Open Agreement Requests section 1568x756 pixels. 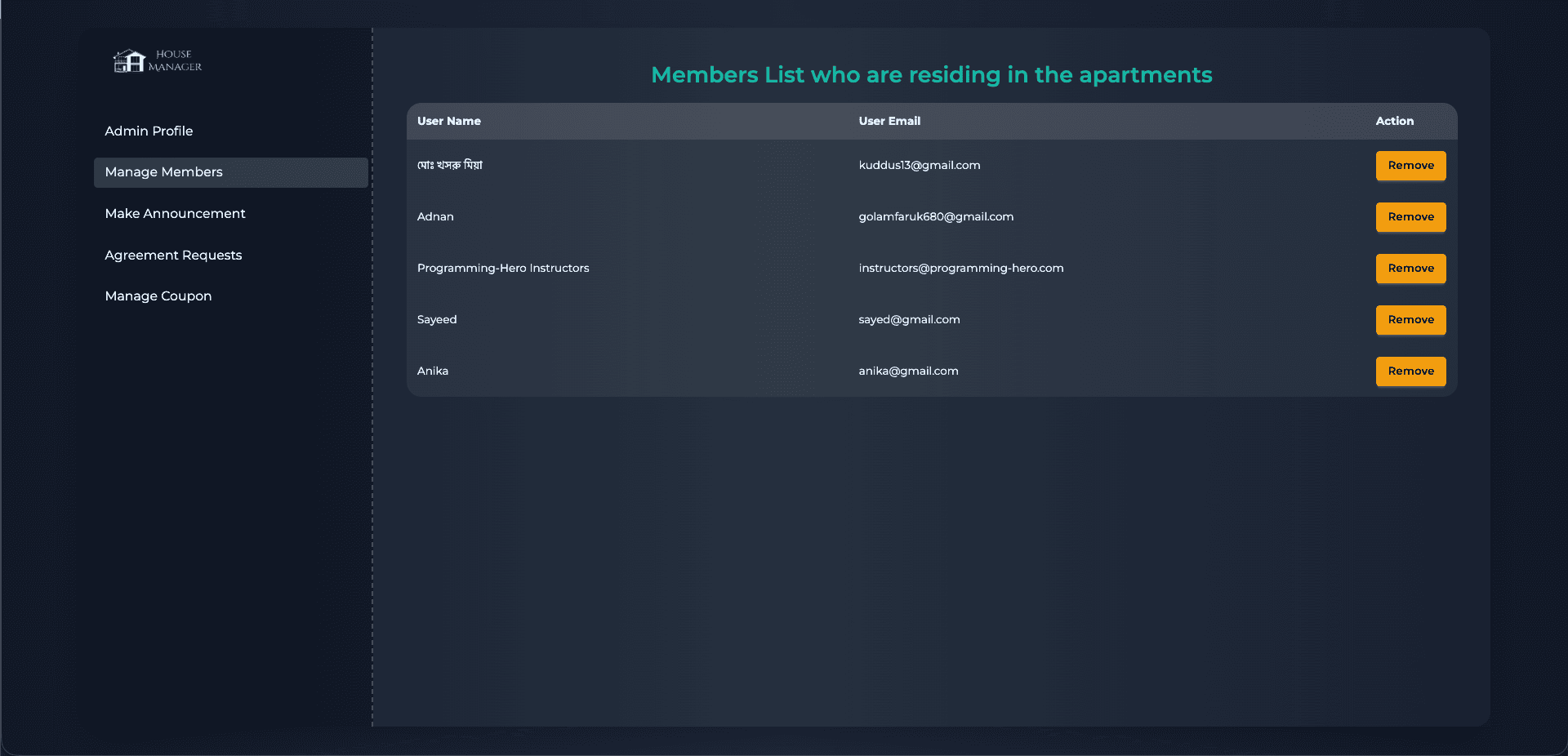(x=173, y=255)
